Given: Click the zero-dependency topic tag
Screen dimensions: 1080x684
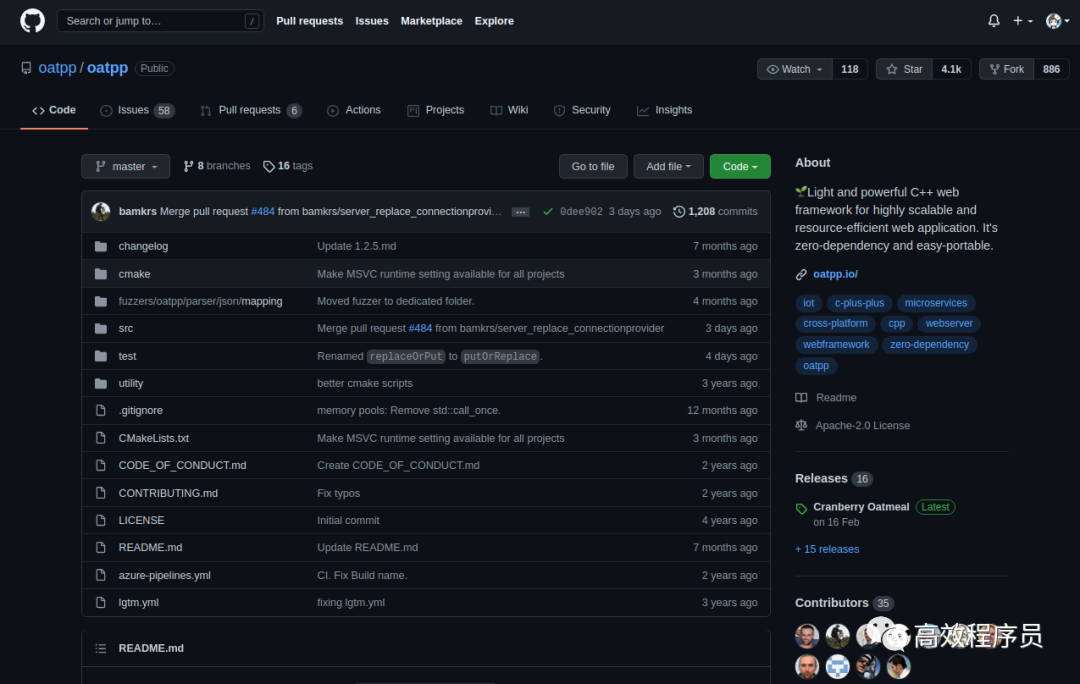Looking at the screenshot, I should [x=929, y=344].
